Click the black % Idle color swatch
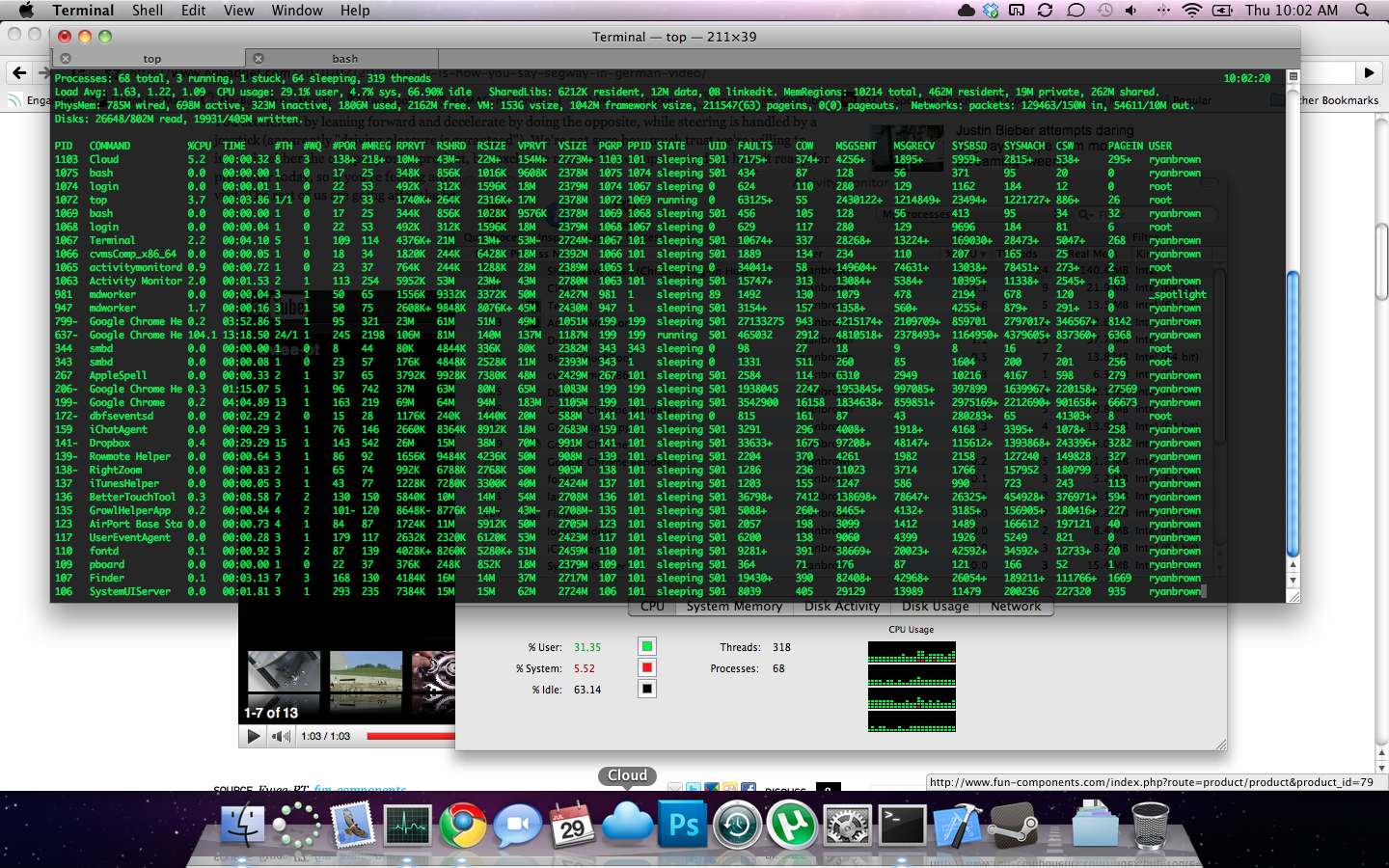The height and width of the screenshot is (868, 1389). (647, 689)
